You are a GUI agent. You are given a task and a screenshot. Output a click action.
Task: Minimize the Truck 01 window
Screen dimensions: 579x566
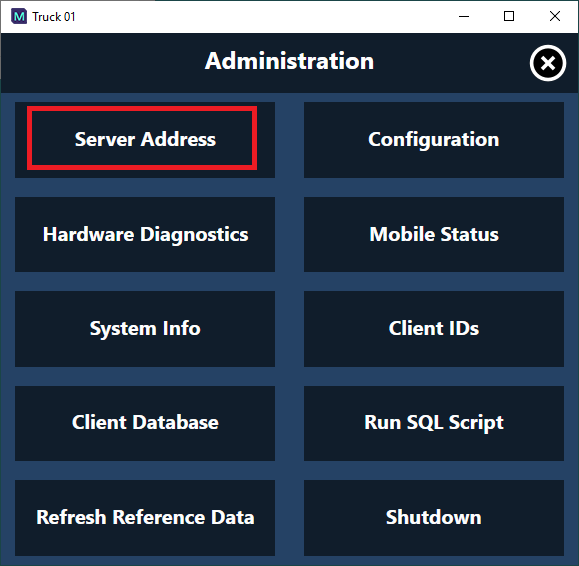pos(464,16)
